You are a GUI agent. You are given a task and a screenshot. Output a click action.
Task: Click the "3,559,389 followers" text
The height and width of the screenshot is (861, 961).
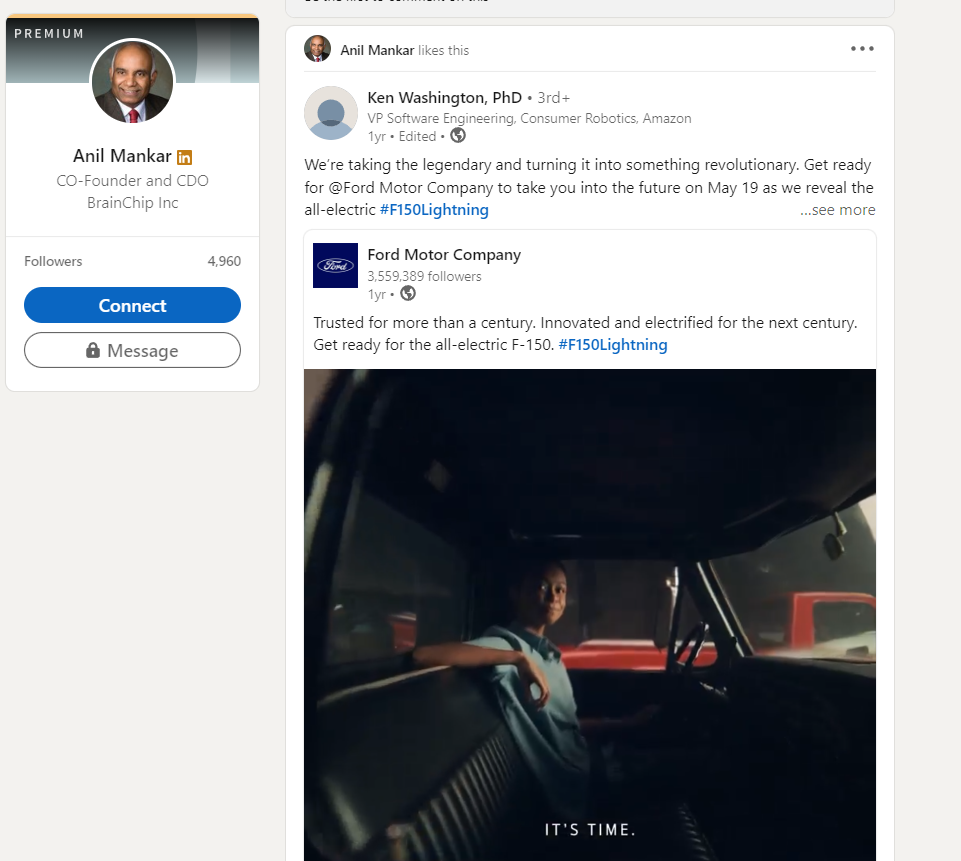[x=424, y=276]
